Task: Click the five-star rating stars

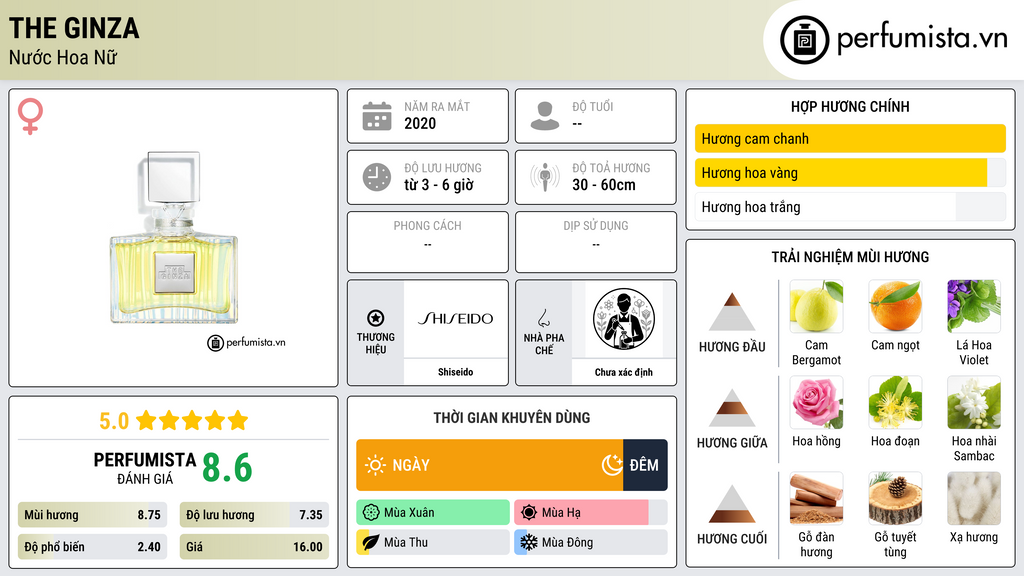Action: [192, 421]
